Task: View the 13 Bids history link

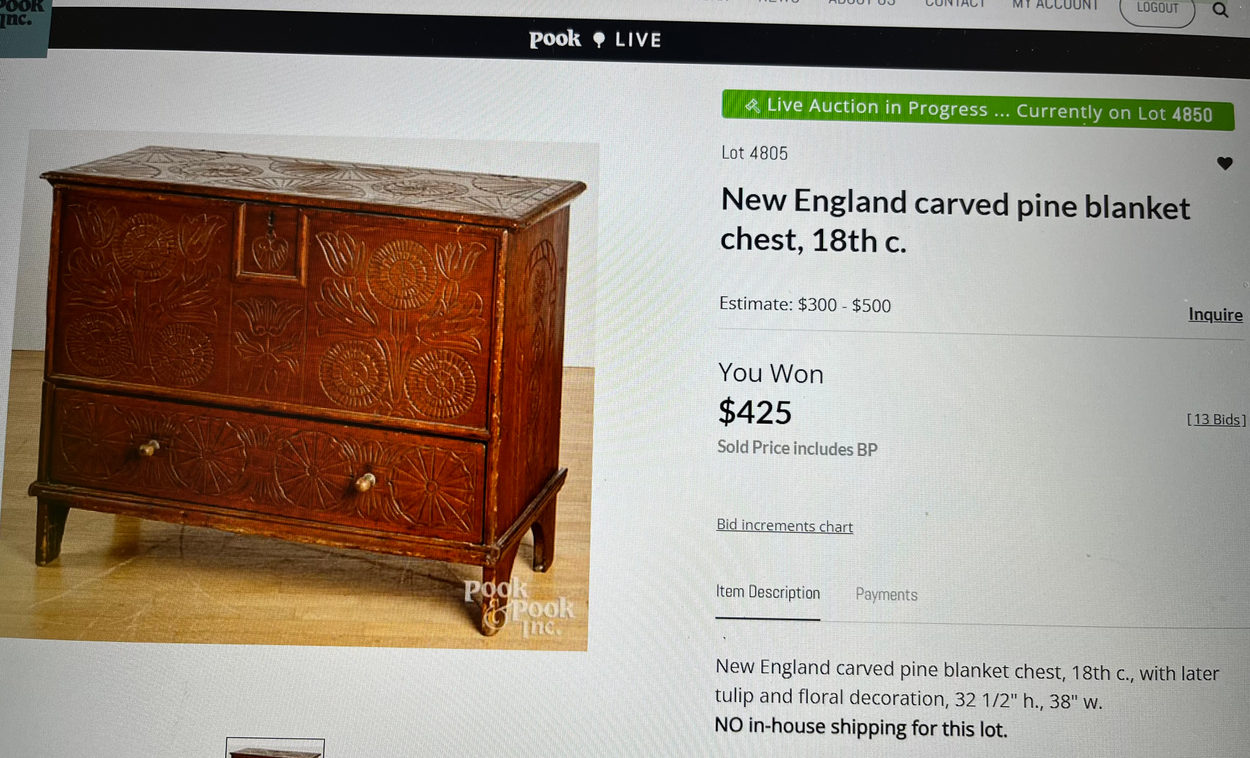Action: (x=1216, y=419)
